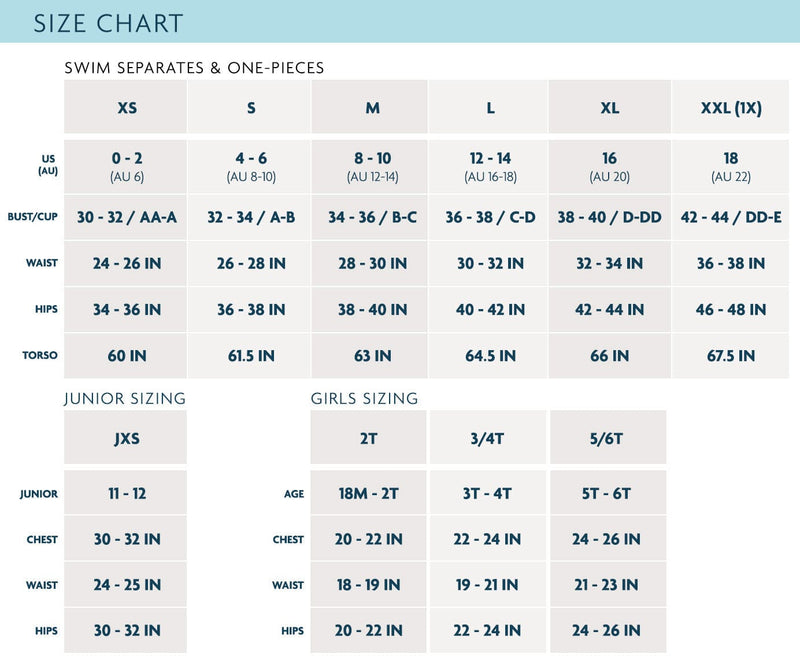Click the Swim Separates & One-Pieces heading

[x=194, y=68]
